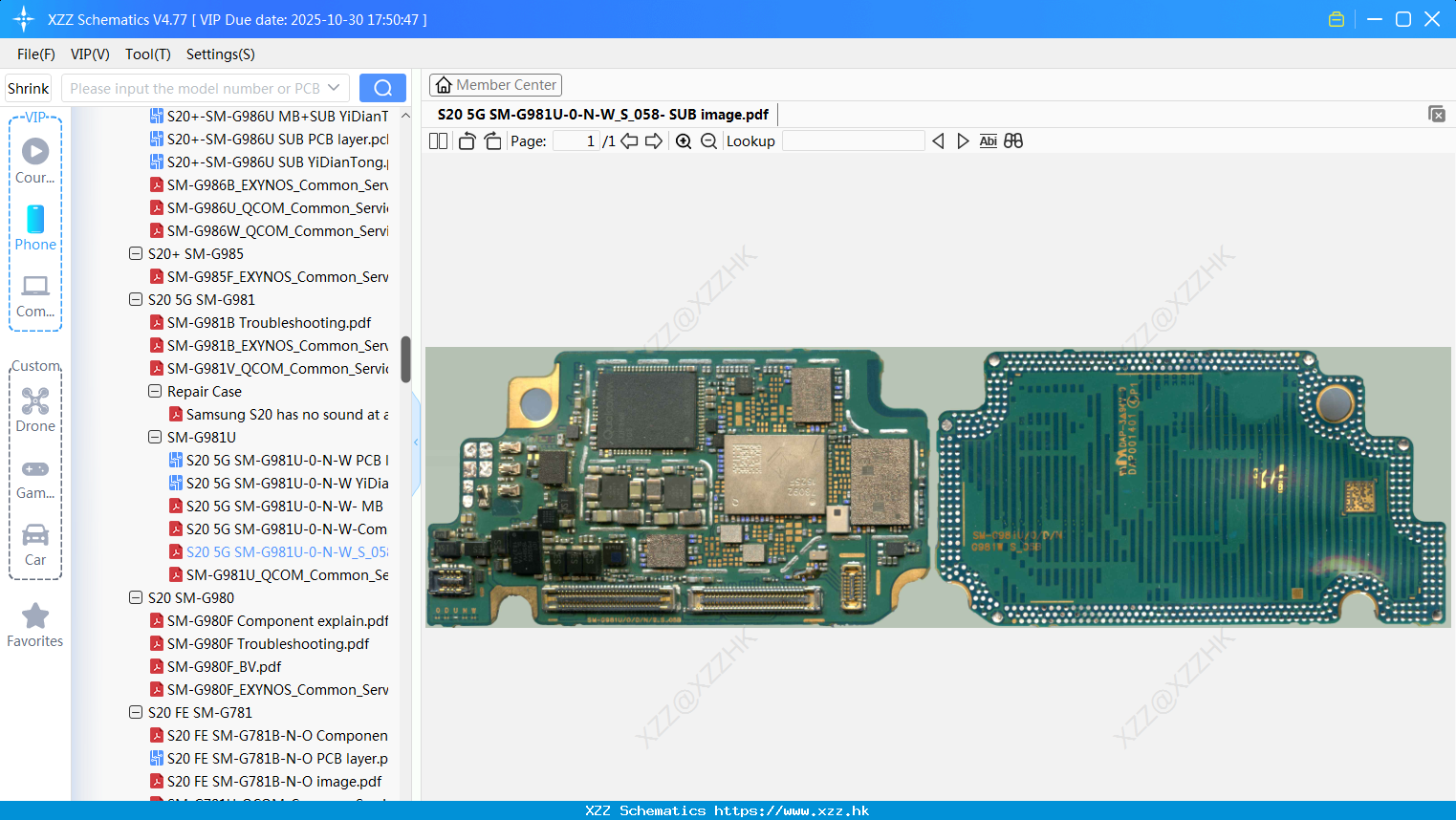Open the Member Center tab
Screen dimensions: 1456x820
(x=495, y=85)
